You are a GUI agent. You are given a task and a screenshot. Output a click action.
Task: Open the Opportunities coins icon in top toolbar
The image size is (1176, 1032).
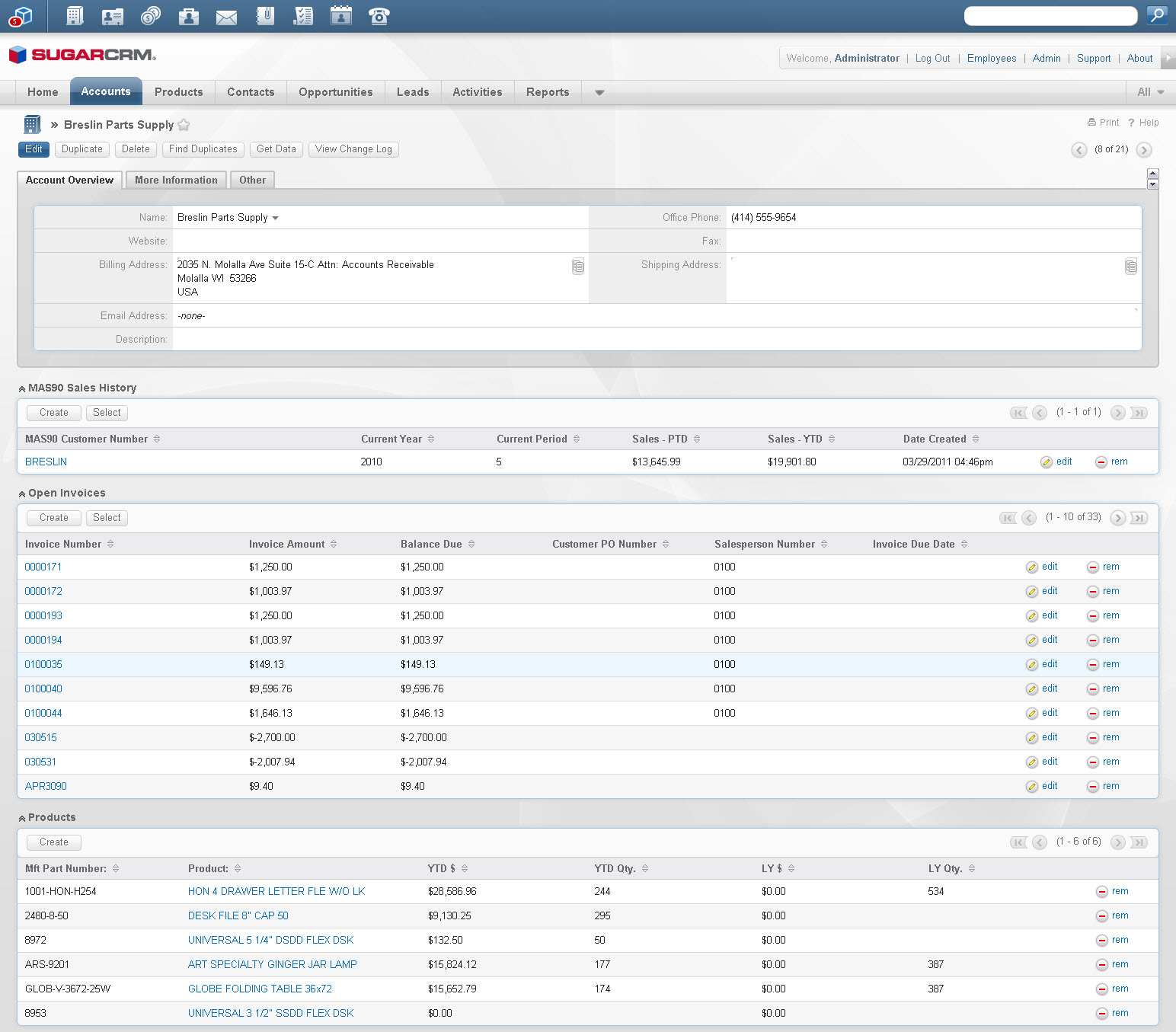click(x=151, y=15)
